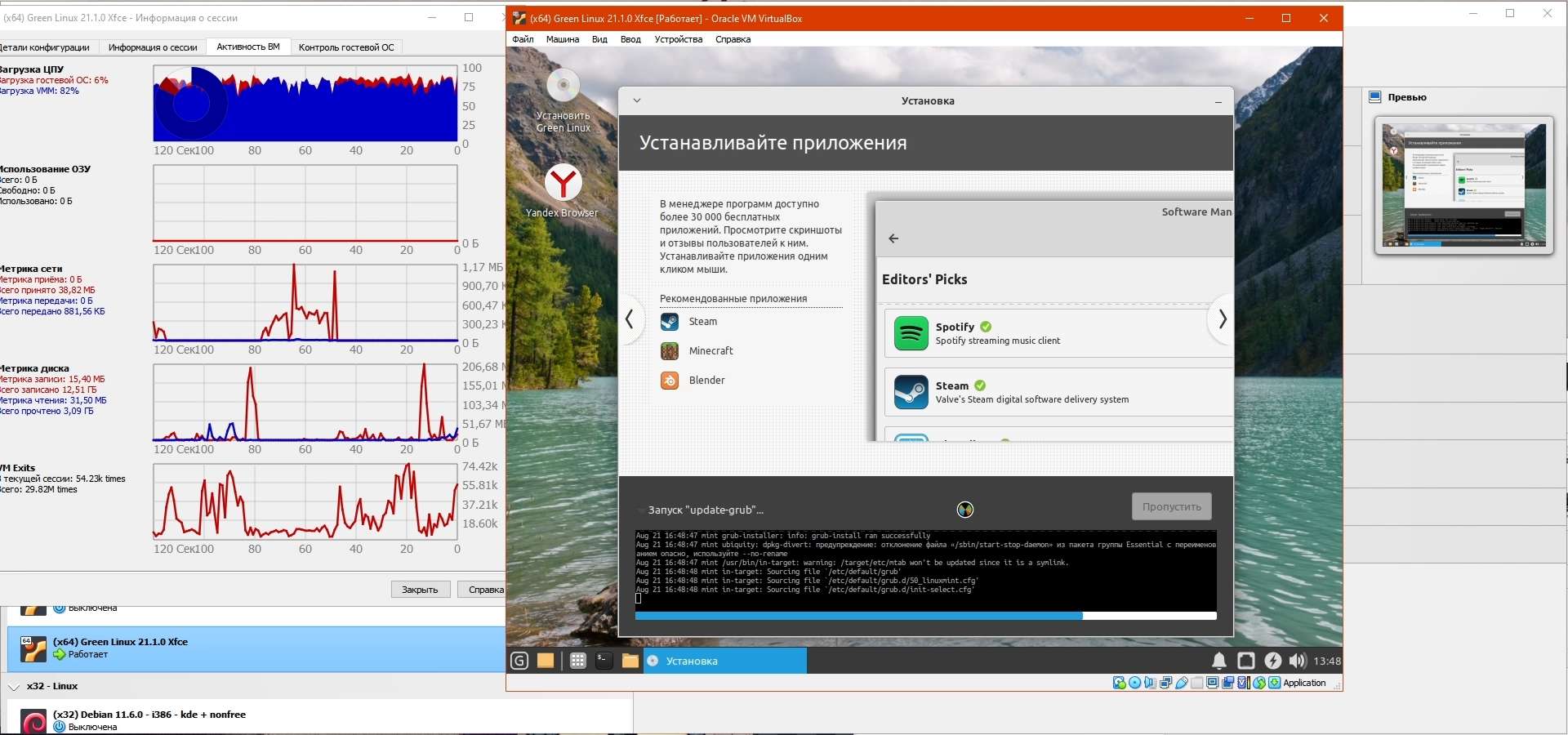Click back arrow in Software Manager preview
This screenshot has height=735, width=1568.
click(x=893, y=238)
